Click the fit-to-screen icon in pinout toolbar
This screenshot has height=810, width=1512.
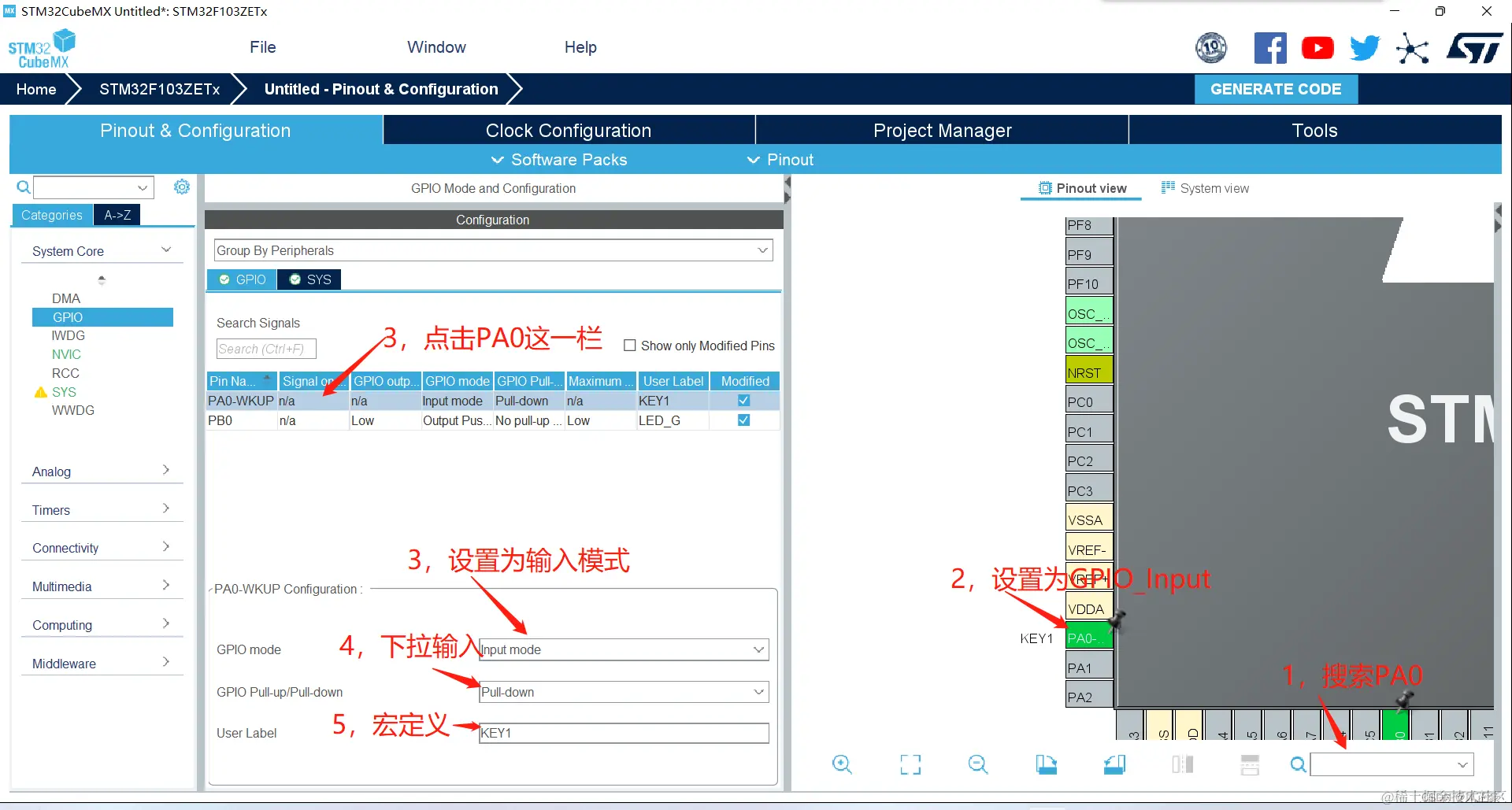pyautogui.click(x=910, y=764)
